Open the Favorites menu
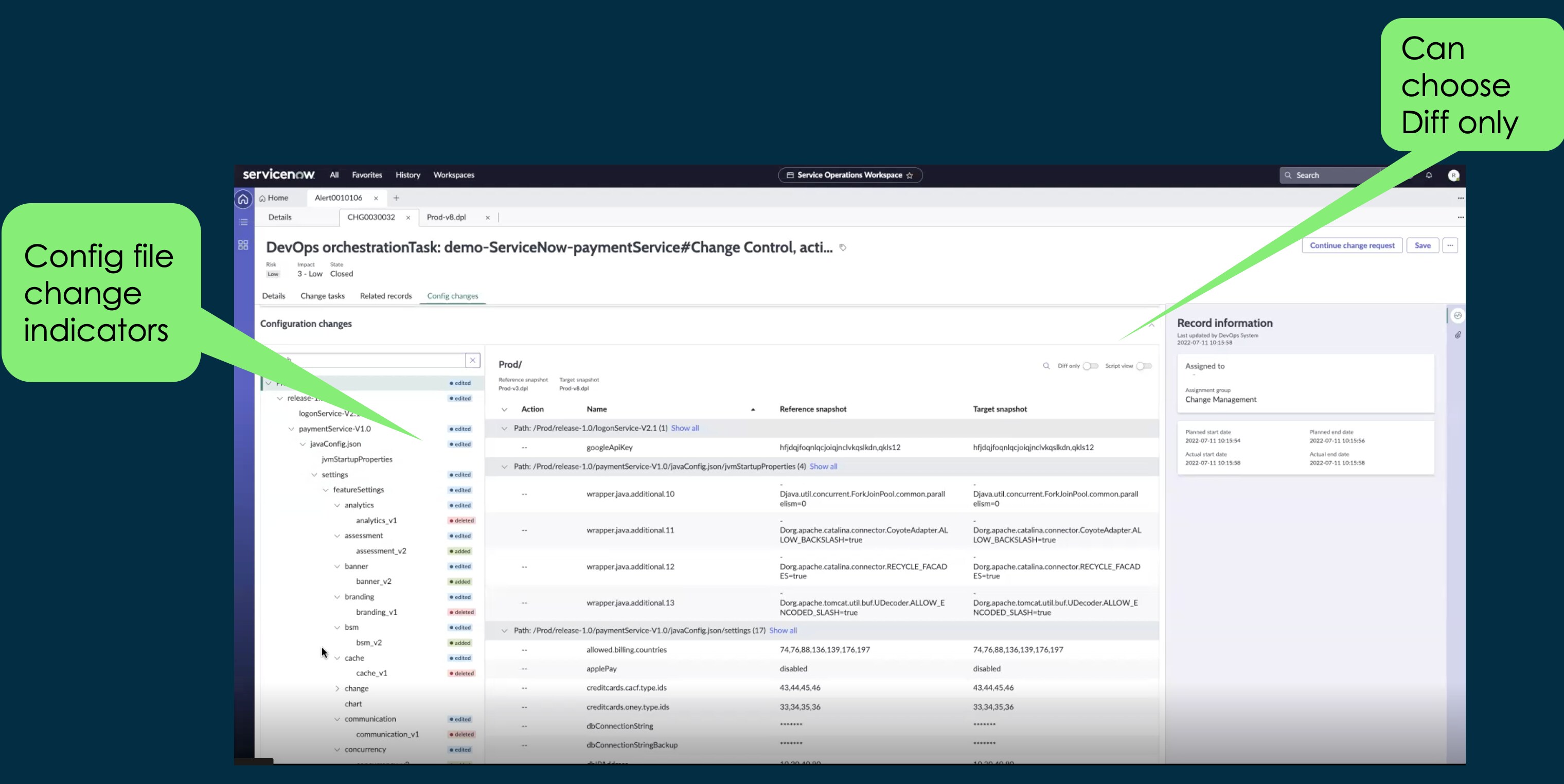Screen dimensions: 1564x784 (367, 175)
